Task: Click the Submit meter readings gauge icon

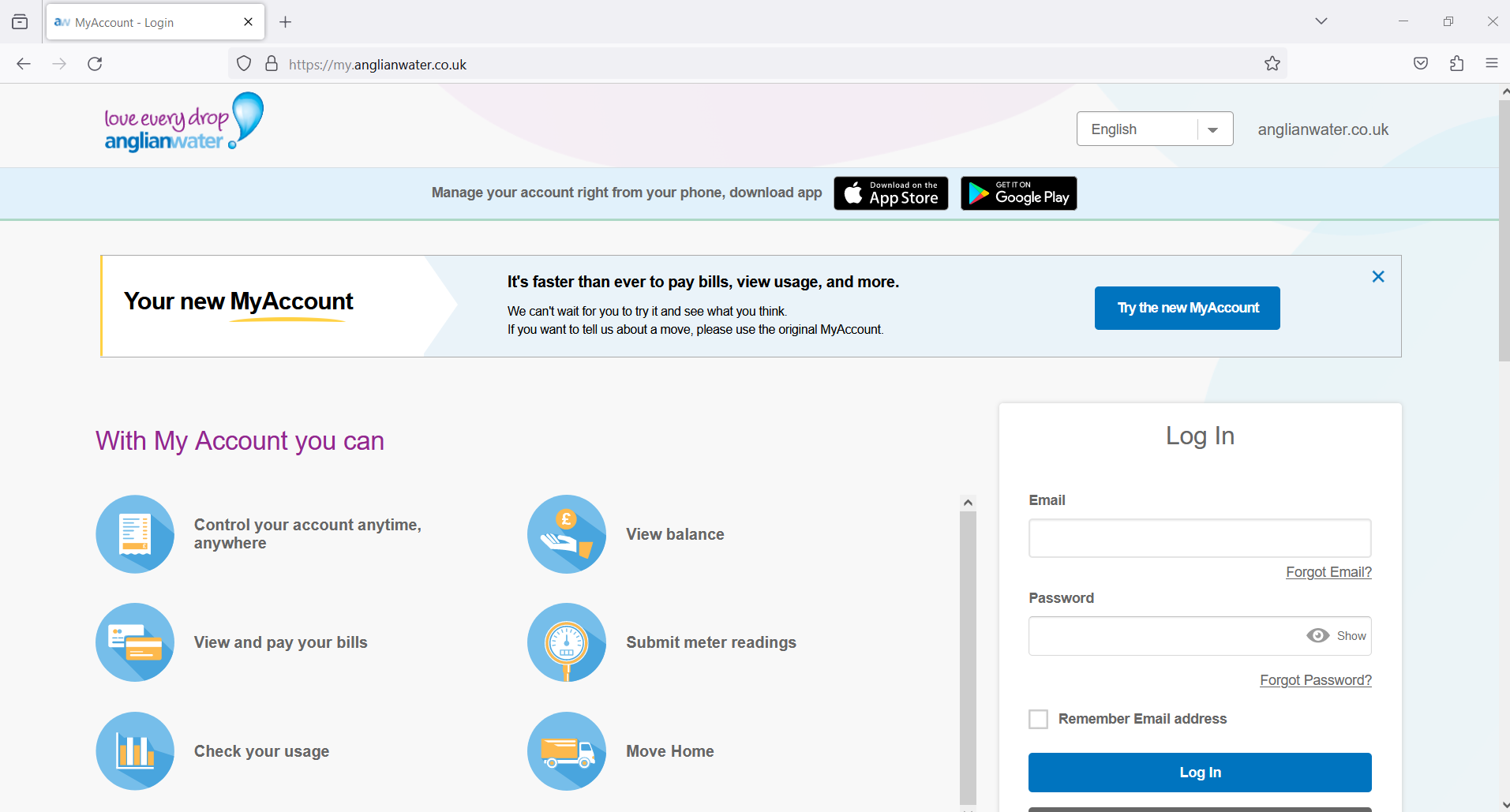Action: pyautogui.click(x=566, y=642)
